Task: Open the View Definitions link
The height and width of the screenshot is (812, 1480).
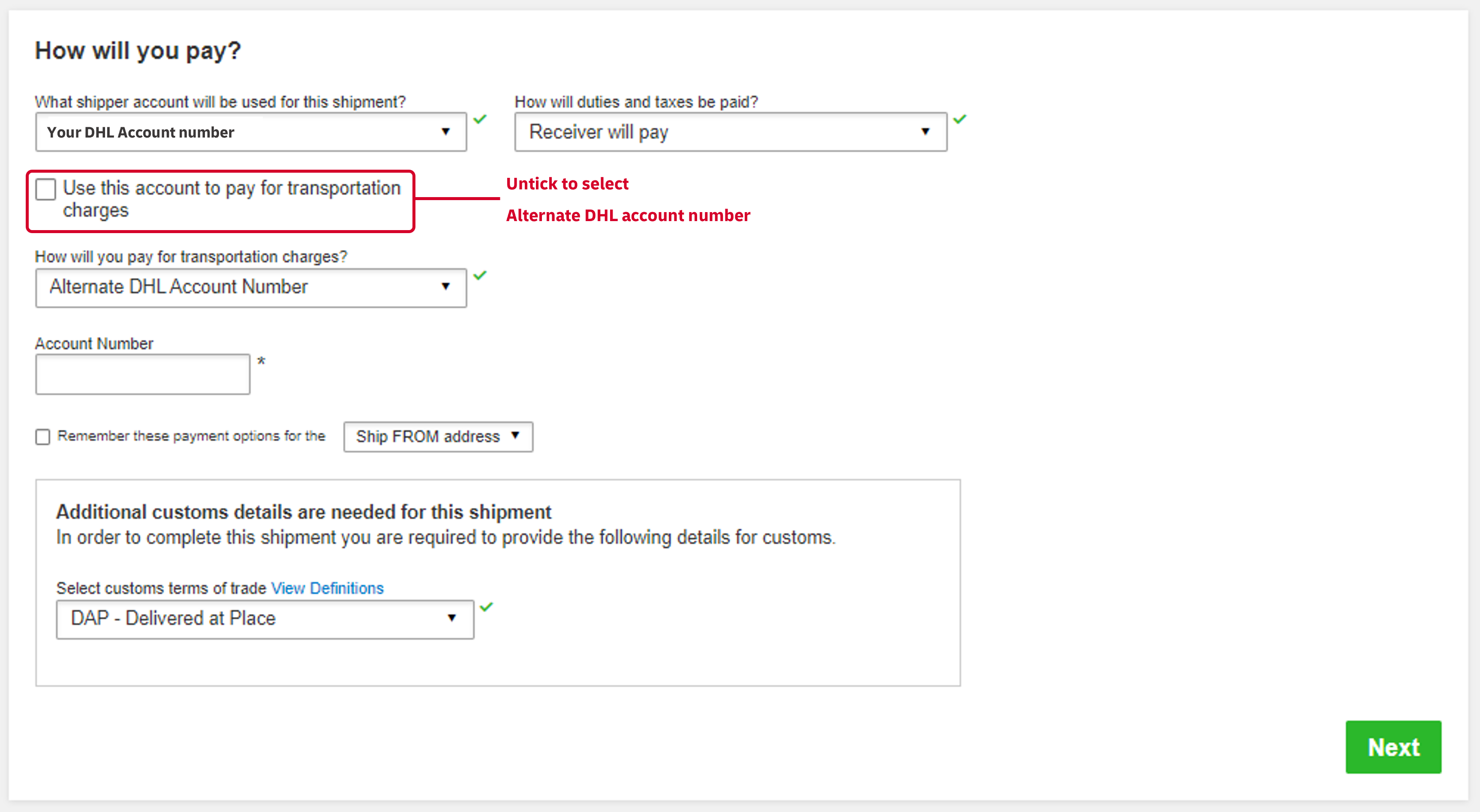Action: coord(327,588)
